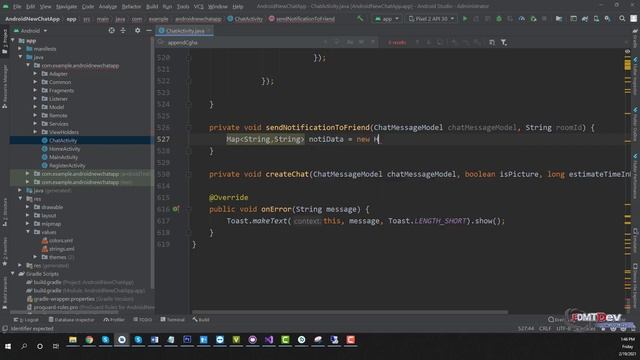Viewport: 640px width, 360px height.
Task: Open the Profile app gauge icon
Action: tap(522, 19)
